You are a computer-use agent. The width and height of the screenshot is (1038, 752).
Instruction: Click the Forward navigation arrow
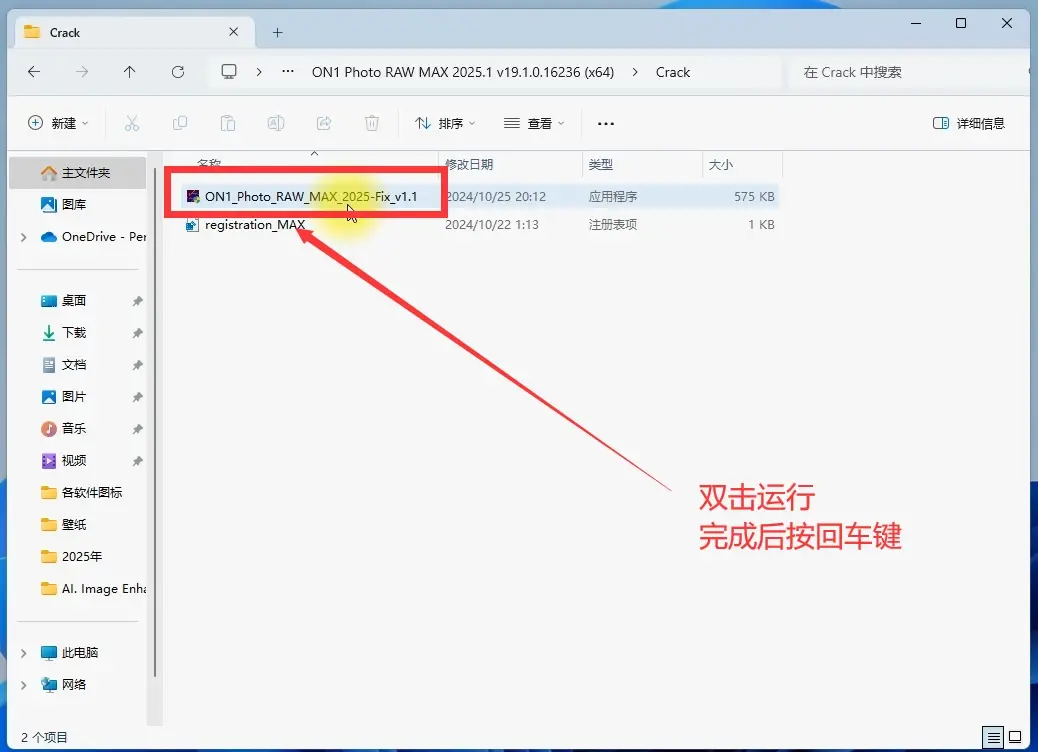81,71
